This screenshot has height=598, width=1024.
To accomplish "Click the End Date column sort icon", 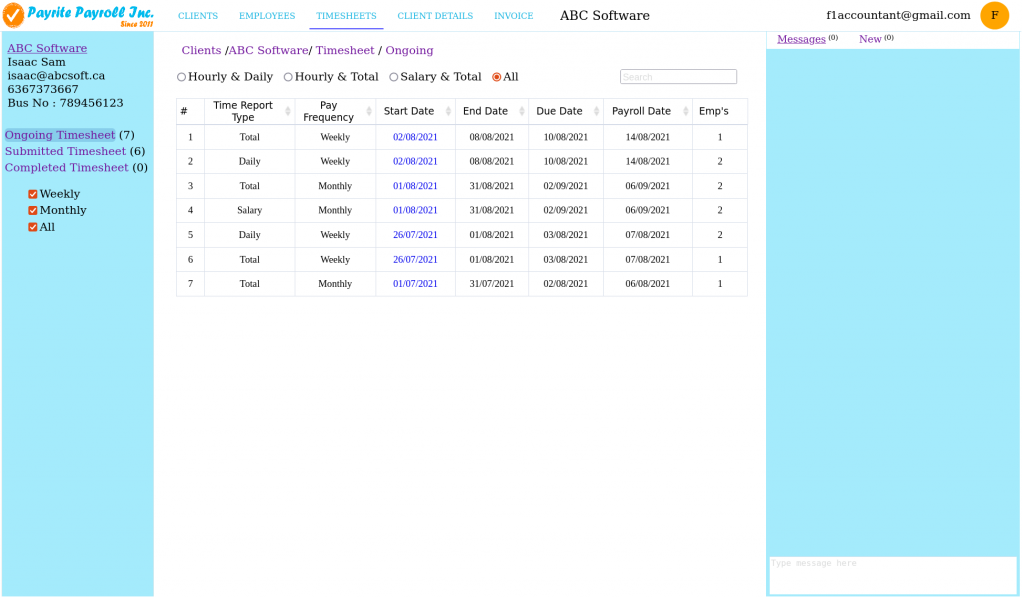I will [523, 110].
